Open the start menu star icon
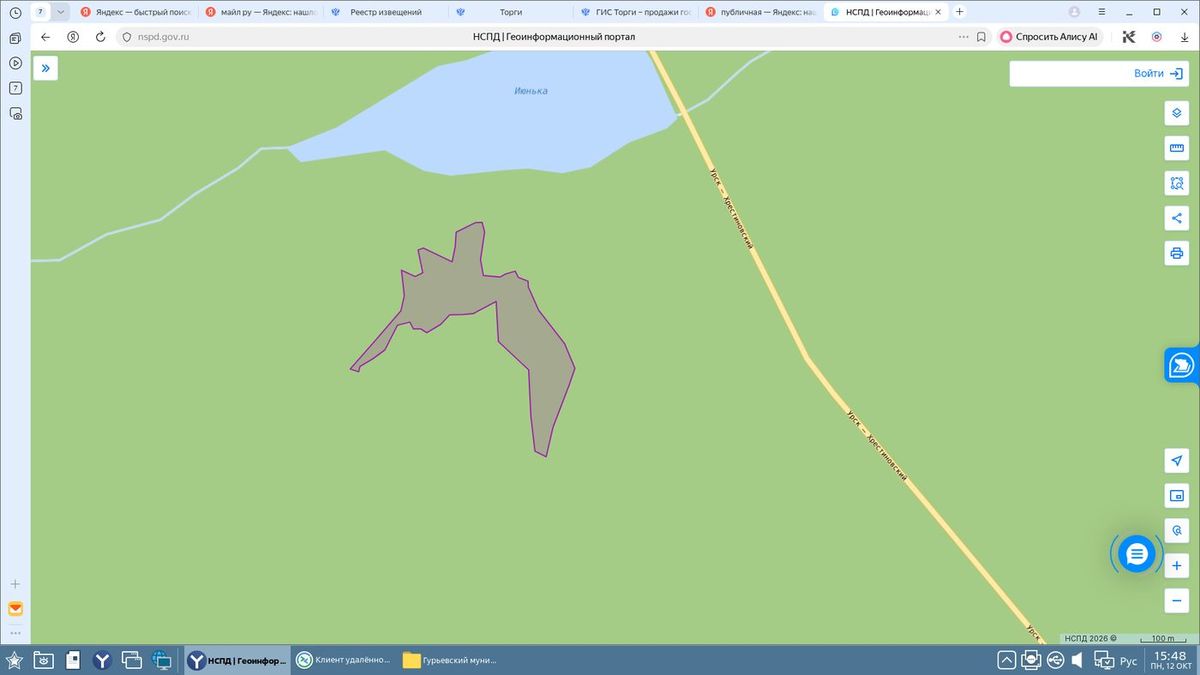 (14, 660)
